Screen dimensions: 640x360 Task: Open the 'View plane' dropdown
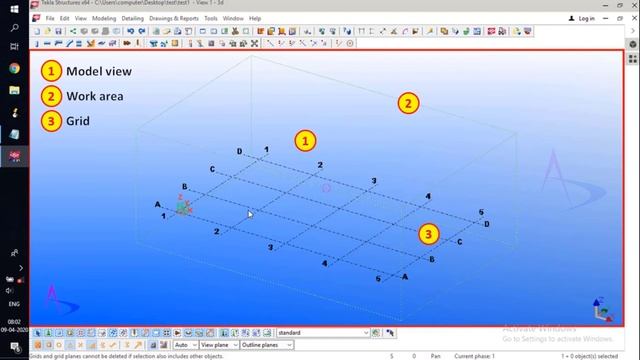(219, 345)
